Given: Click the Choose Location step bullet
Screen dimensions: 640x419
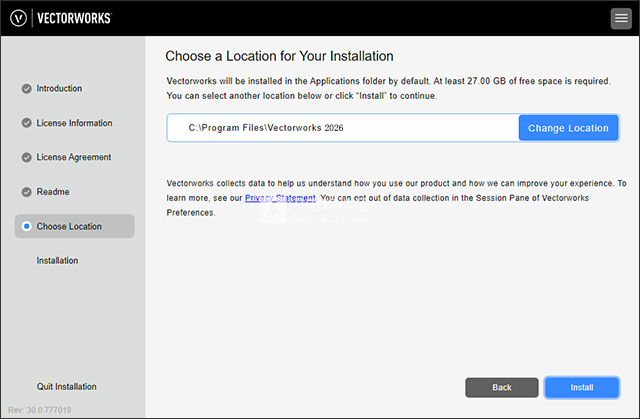Looking at the screenshot, I should coord(27,226).
